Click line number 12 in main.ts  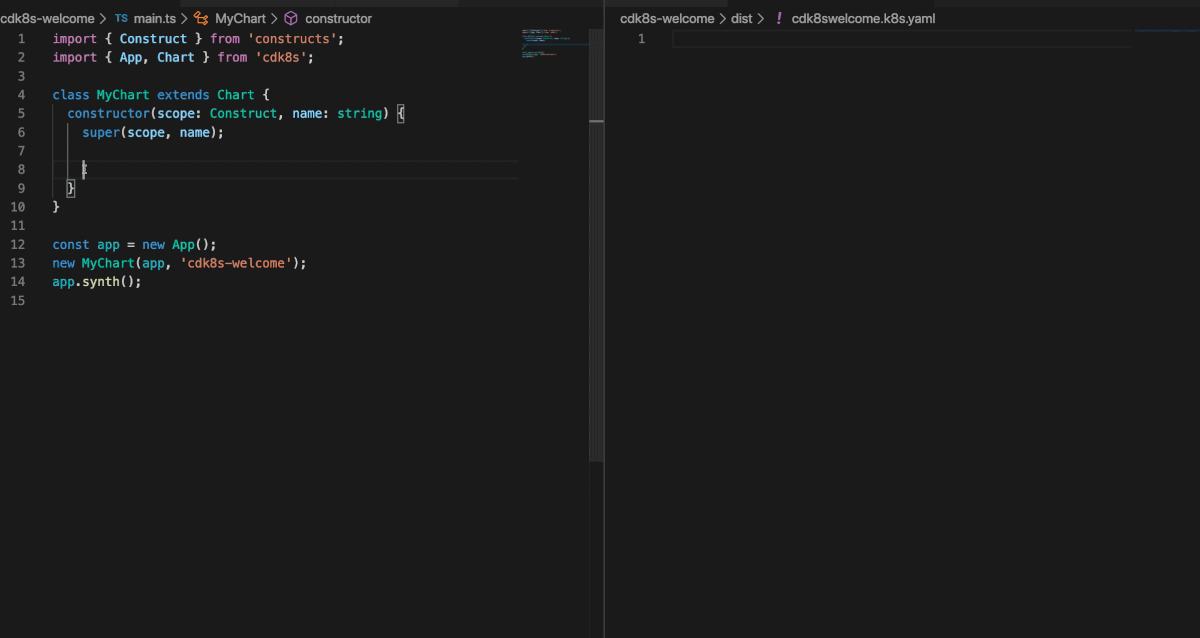[18, 244]
